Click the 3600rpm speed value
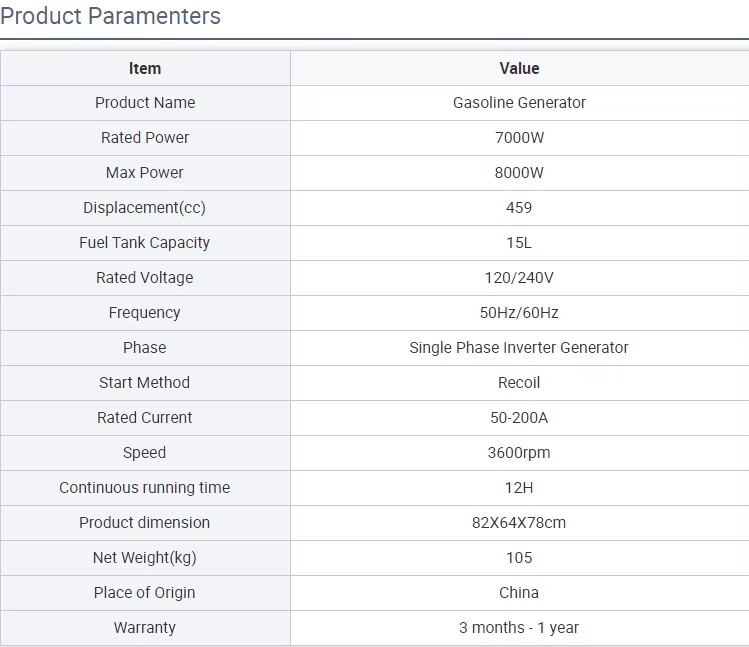Screen dimensions: 749x647 coord(519,453)
